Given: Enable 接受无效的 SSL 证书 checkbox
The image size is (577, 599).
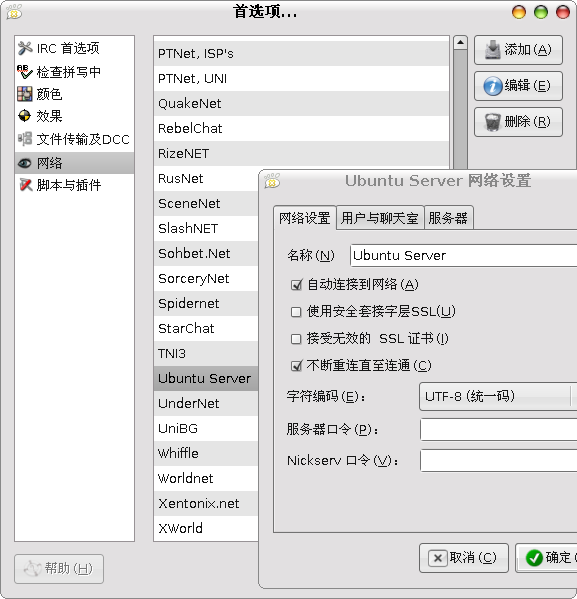Looking at the screenshot, I should pos(296,339).
